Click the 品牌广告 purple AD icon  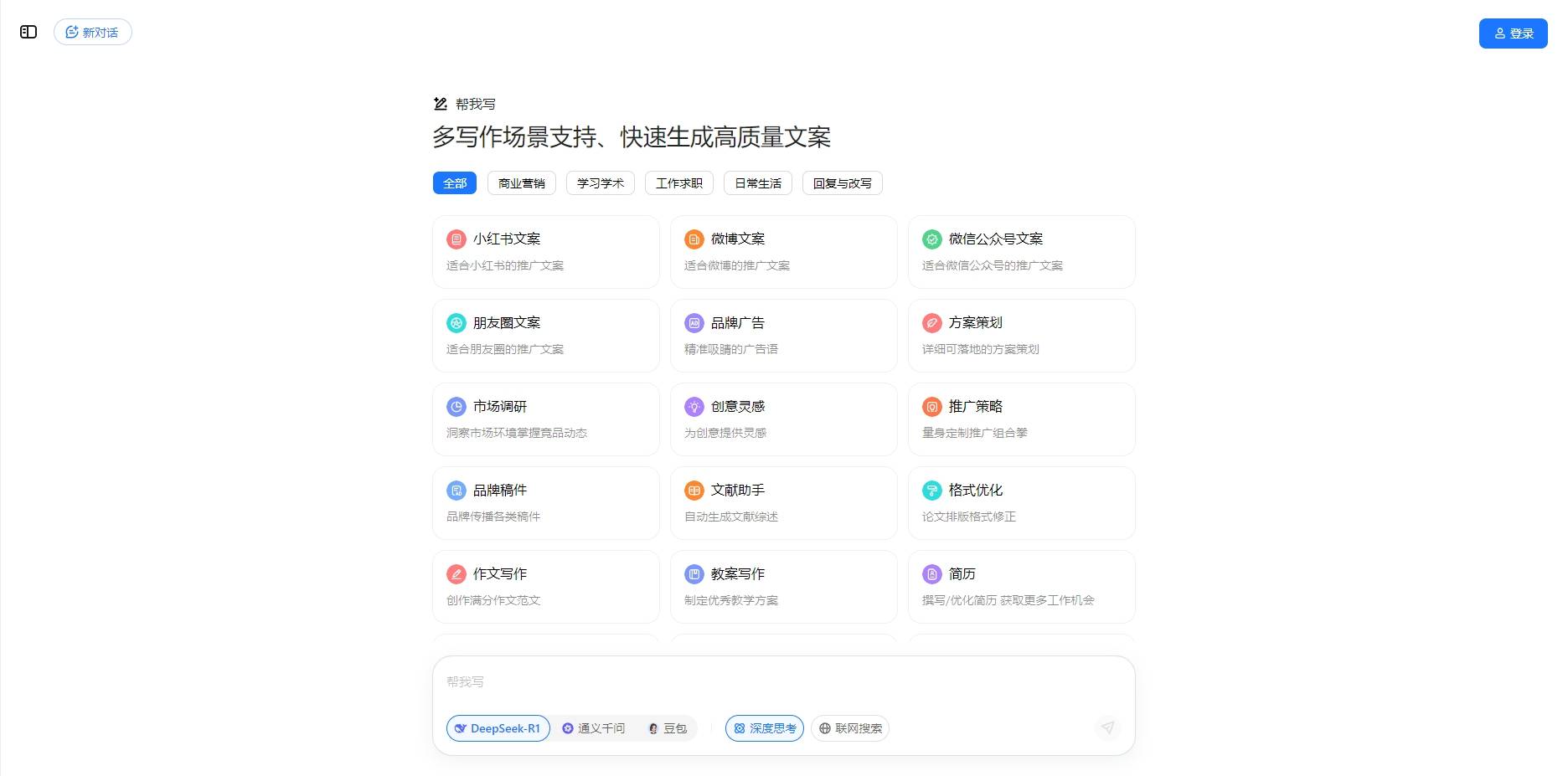pyautogui.click(x=694, y=323)
